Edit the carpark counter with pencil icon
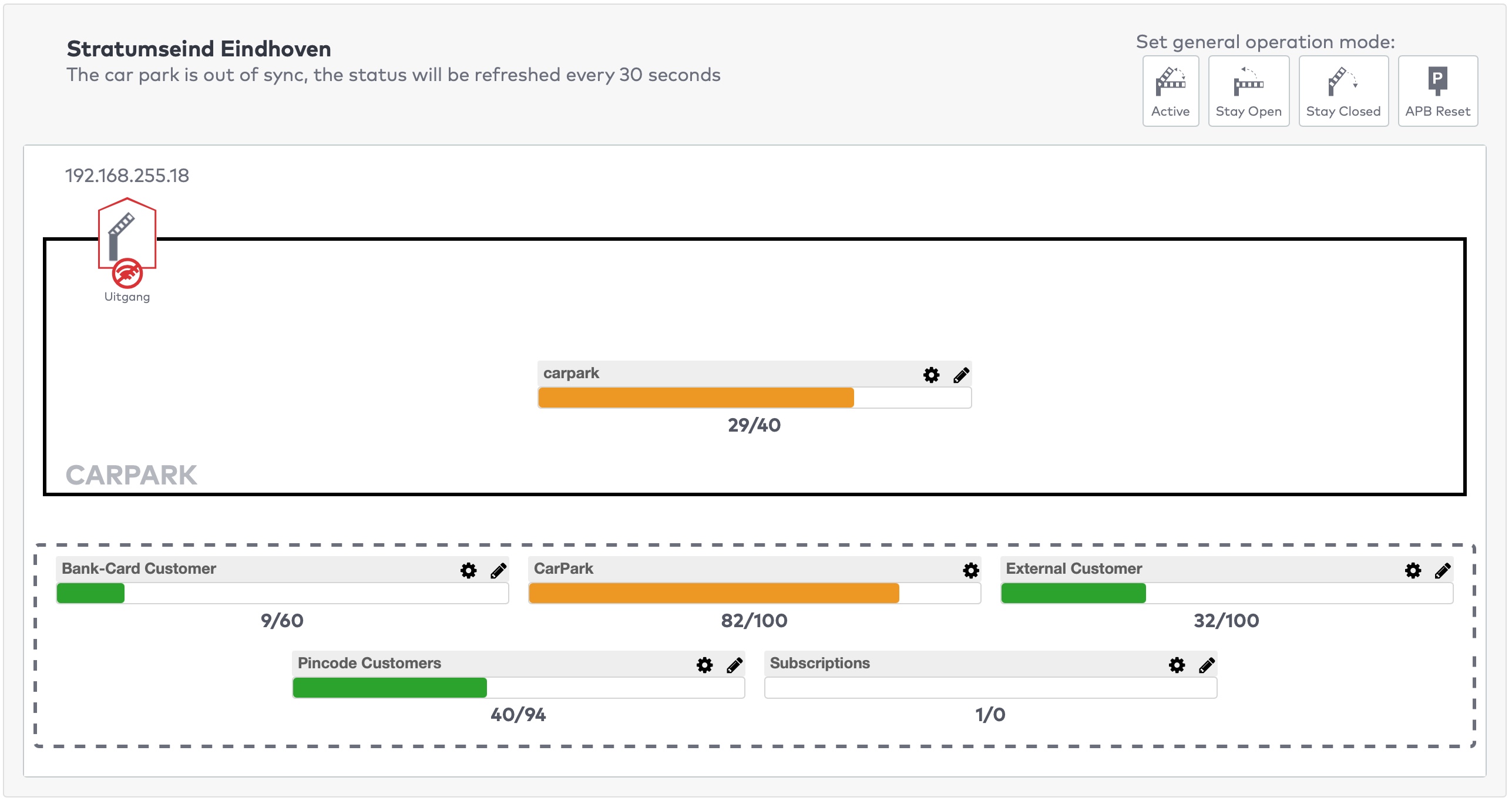This screenshot has width=1512, height=801. click(x=961, y=375)
